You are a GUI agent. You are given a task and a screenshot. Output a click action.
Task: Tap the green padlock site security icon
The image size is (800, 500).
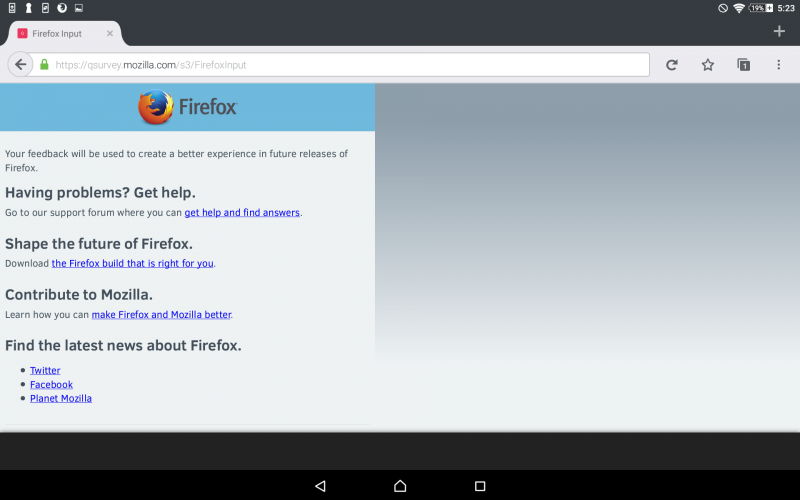44,64
